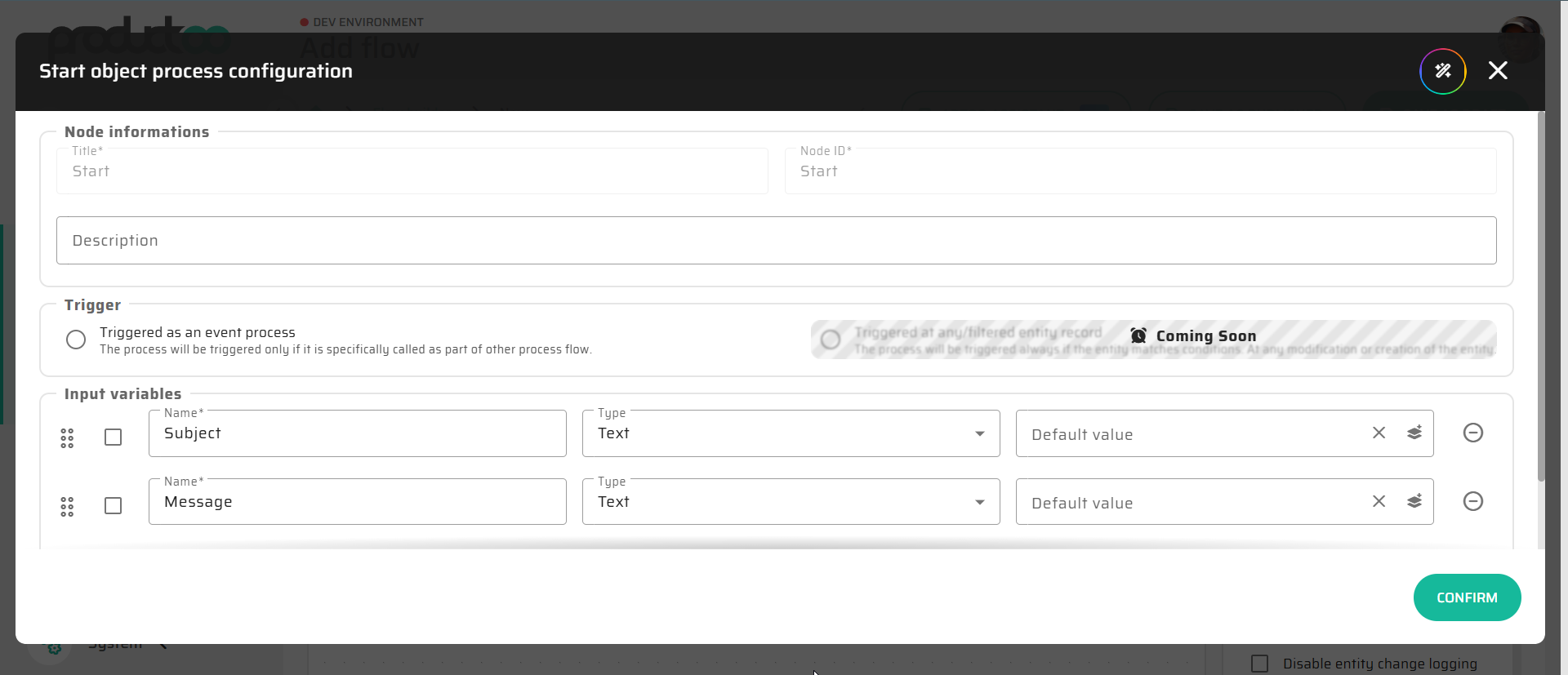Clear the Subject default value with X icon
This screenshot has height=675, width=1568.
pos(1379,433)
